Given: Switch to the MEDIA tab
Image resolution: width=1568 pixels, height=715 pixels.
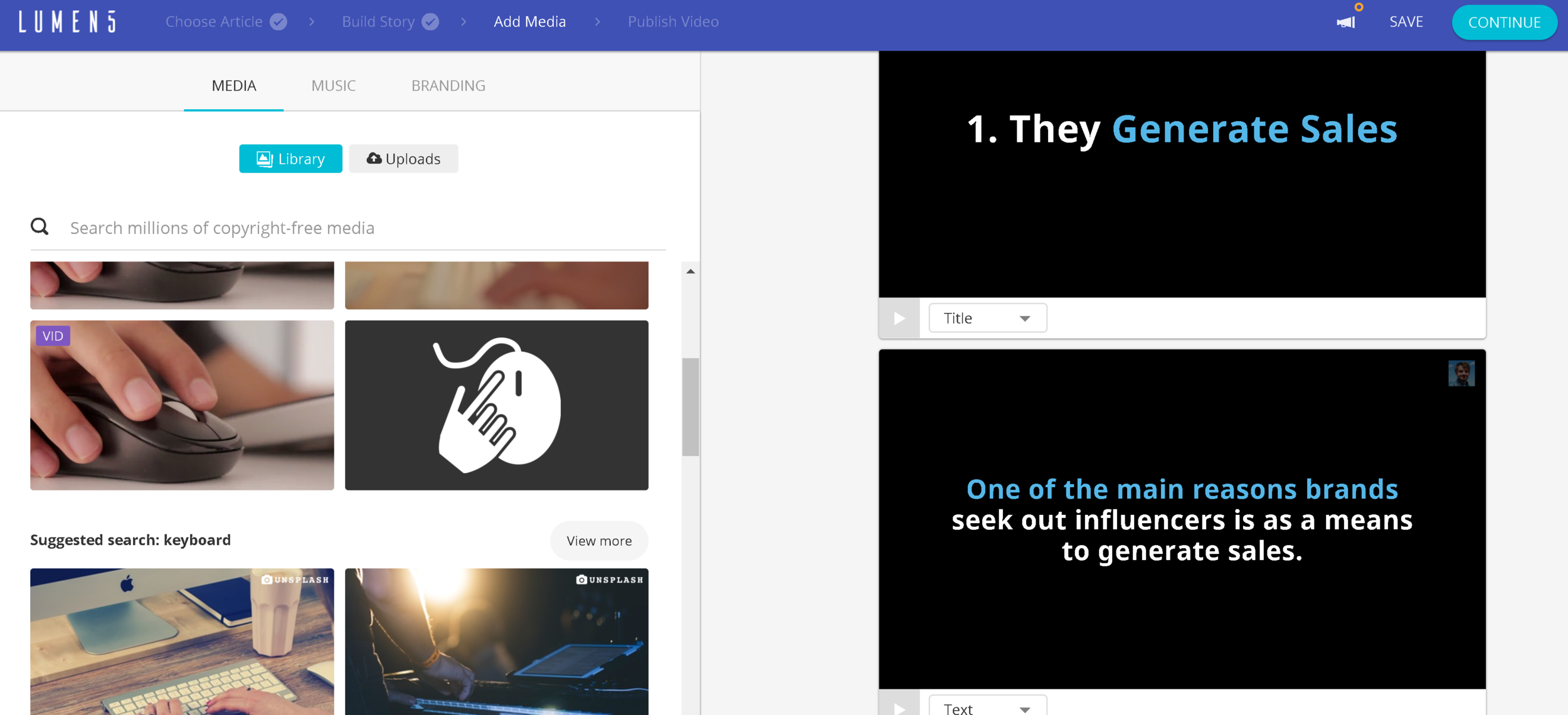Looking at the screenshot, I should (x=234, y=86).
